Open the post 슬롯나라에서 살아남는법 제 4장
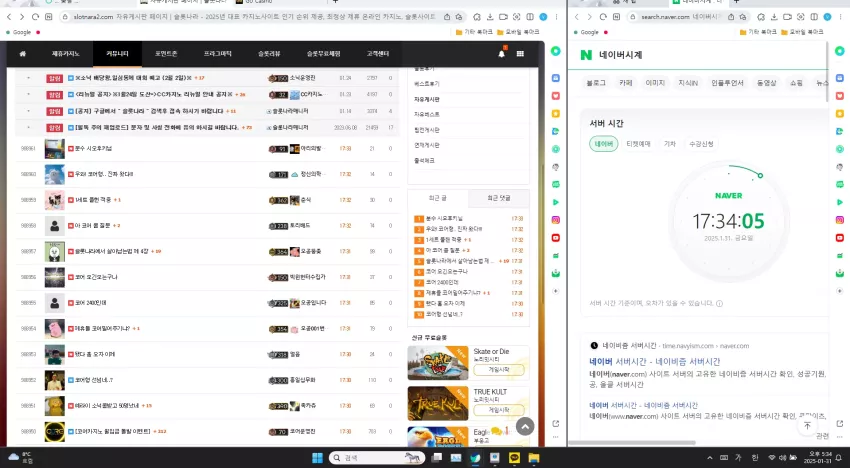850x468 pixels. pyautogui.click(x=111, y=252)
